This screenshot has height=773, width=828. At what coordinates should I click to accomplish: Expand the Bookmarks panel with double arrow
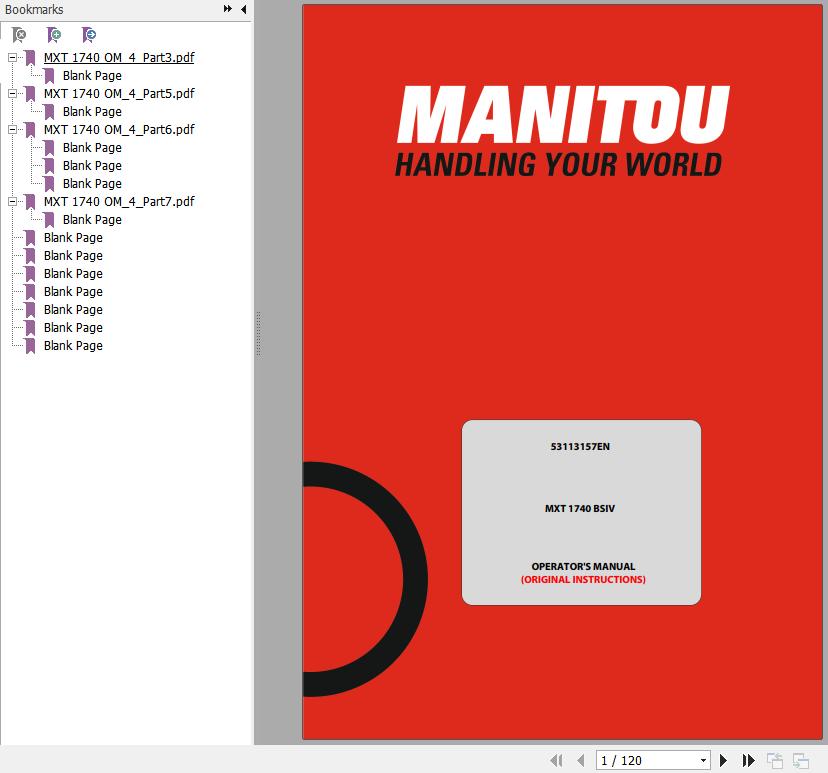(228, 9)
